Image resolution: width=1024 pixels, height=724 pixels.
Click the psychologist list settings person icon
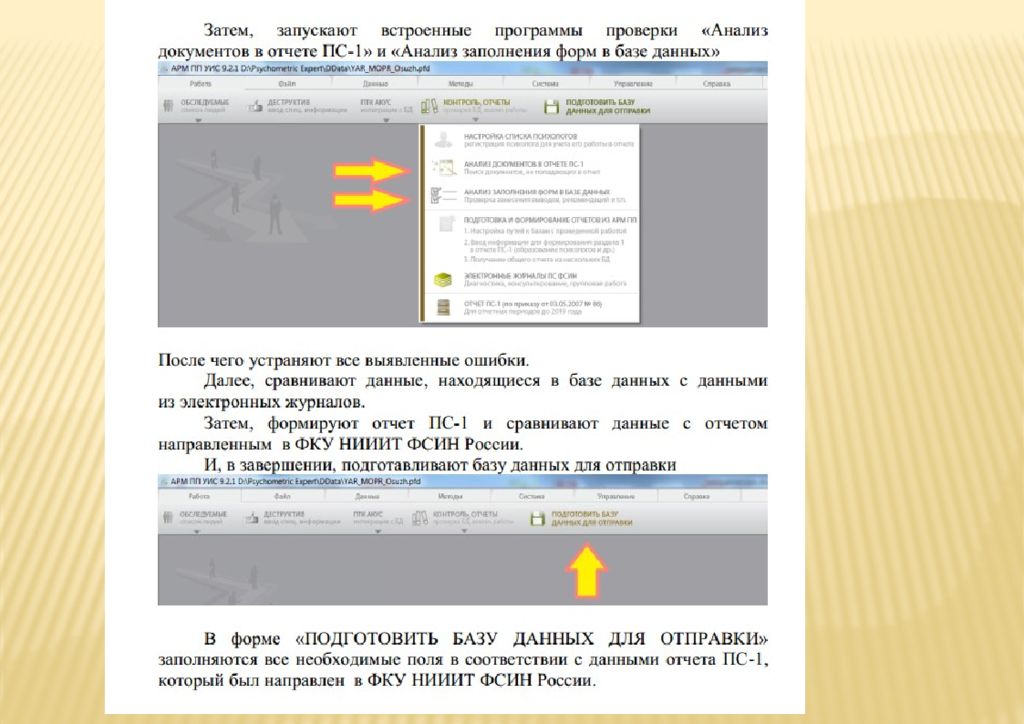[x=442, y=141]
